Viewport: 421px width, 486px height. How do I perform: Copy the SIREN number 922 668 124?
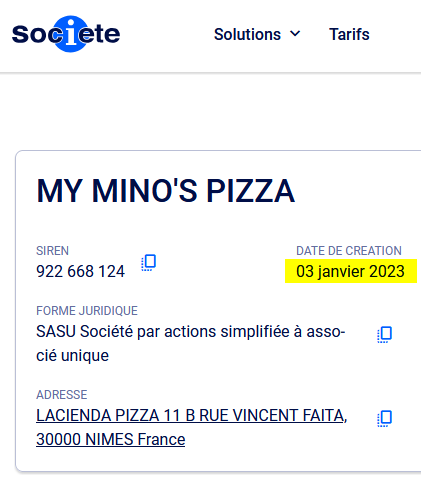[x=149, y=263]
